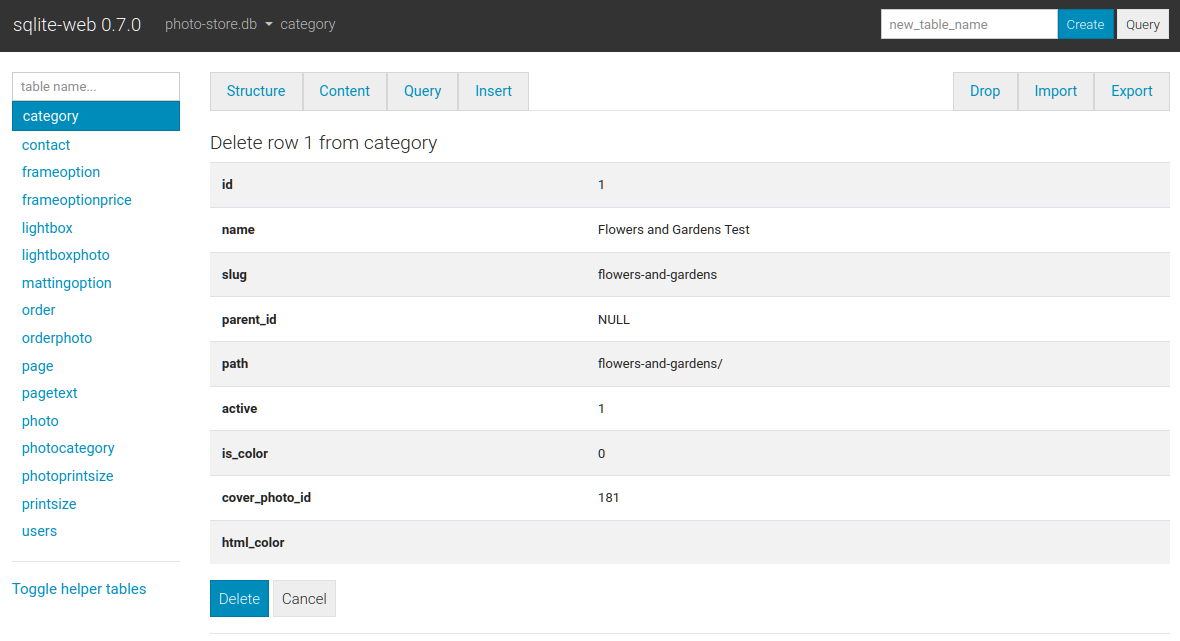The image size is (1180, 641).
Task: Open the photo-store.db database dropdown
Action: (x=219, y=24)
